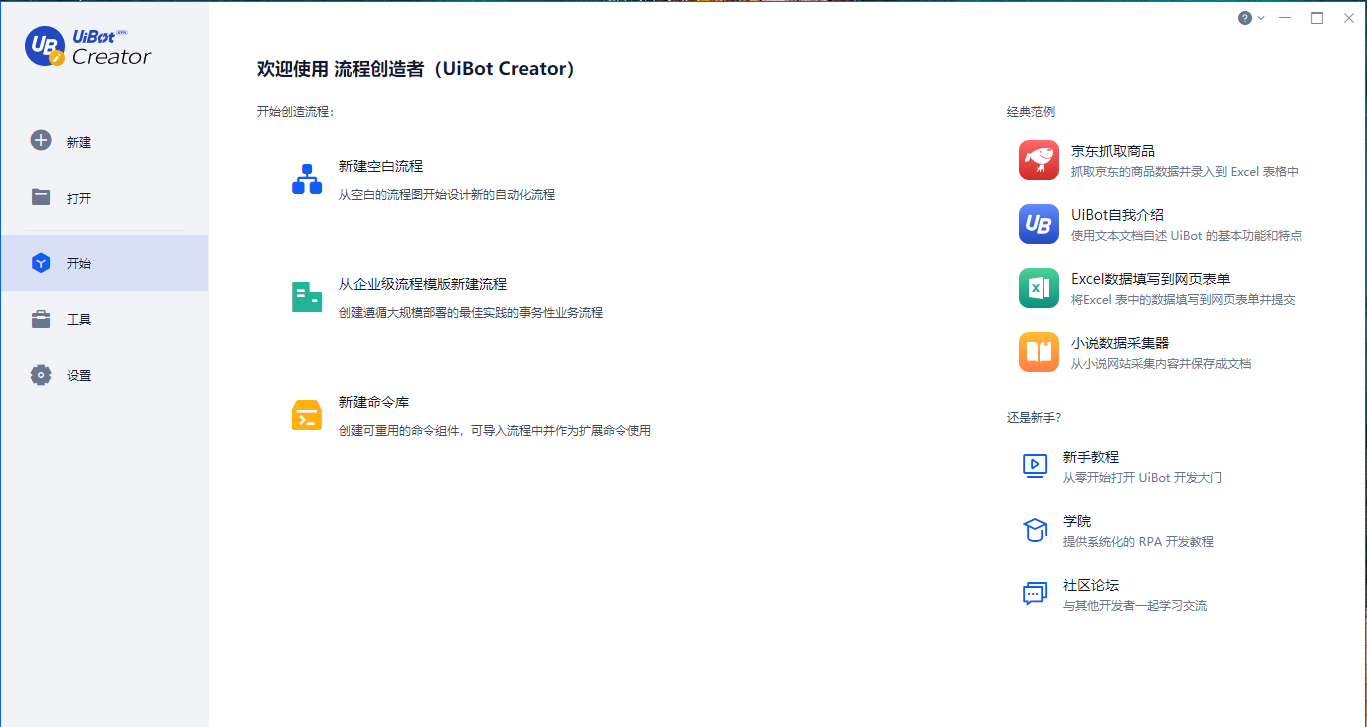Open 设置 from the sidebar
The width and height of the screenshot is (1367, 727).
pos(78,376)
